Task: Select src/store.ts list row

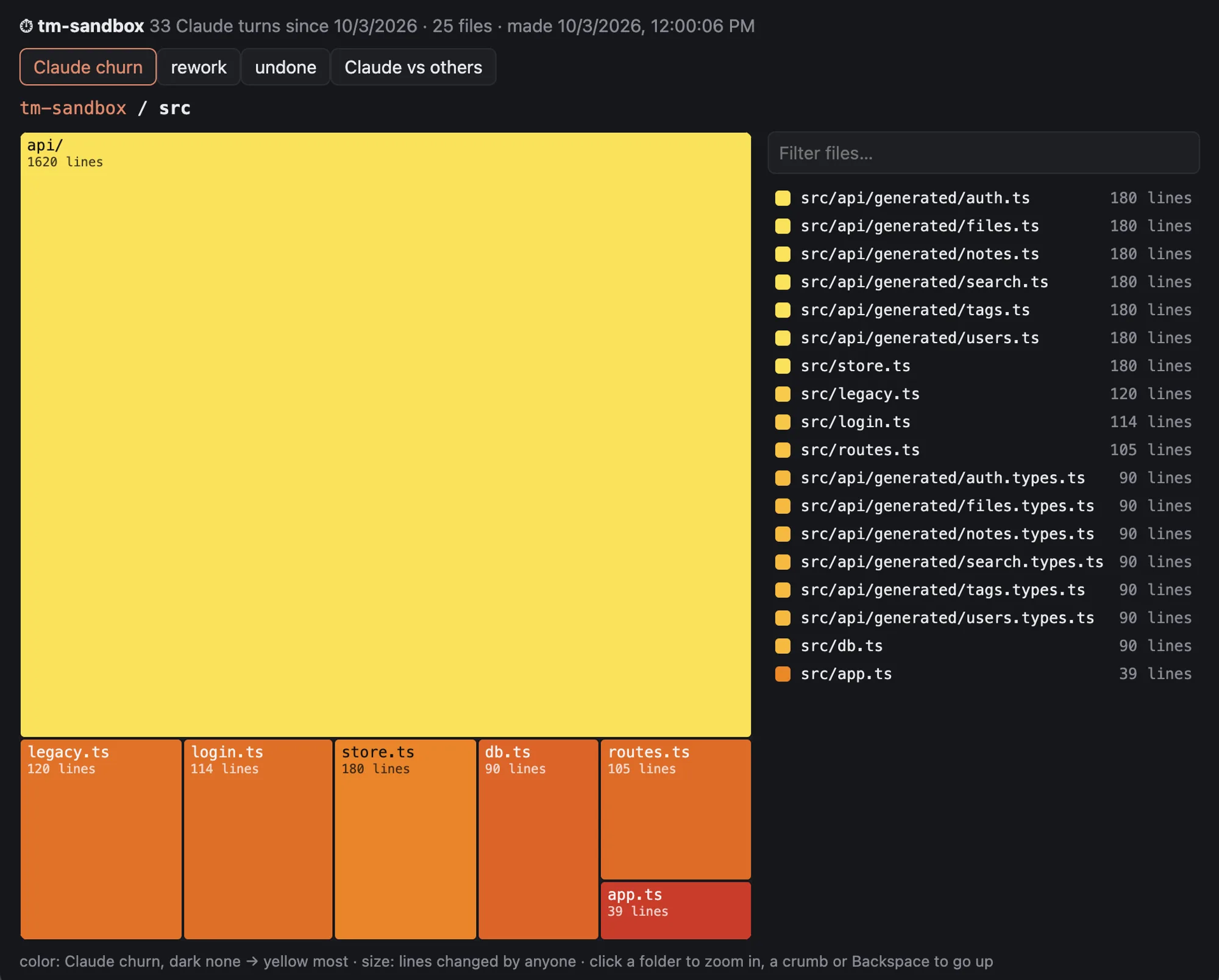Action: click(x=984, y=366)
